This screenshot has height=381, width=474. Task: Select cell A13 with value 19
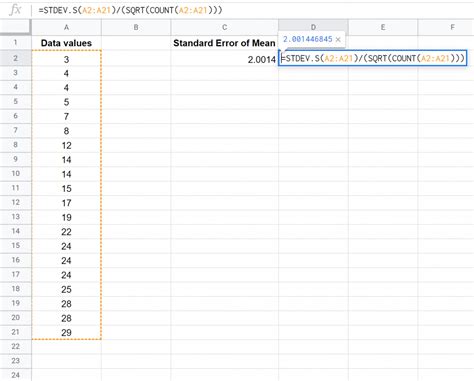(66, 217)
